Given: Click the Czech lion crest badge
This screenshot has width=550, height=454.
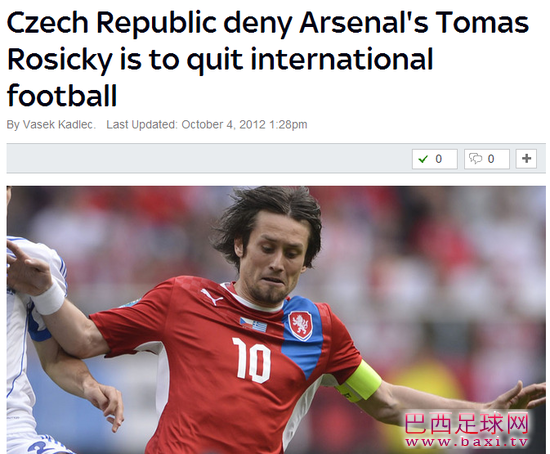Looking at the screenshot, I should click(x=301, y=326).
